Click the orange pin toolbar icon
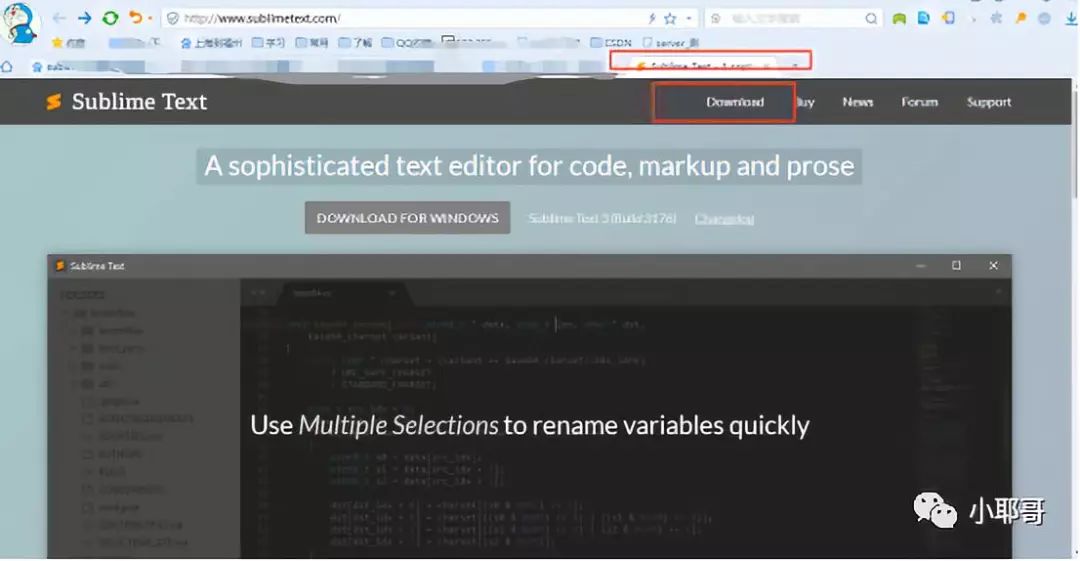The width and height of the screenshot is (1080, 561). point(1021,19)
